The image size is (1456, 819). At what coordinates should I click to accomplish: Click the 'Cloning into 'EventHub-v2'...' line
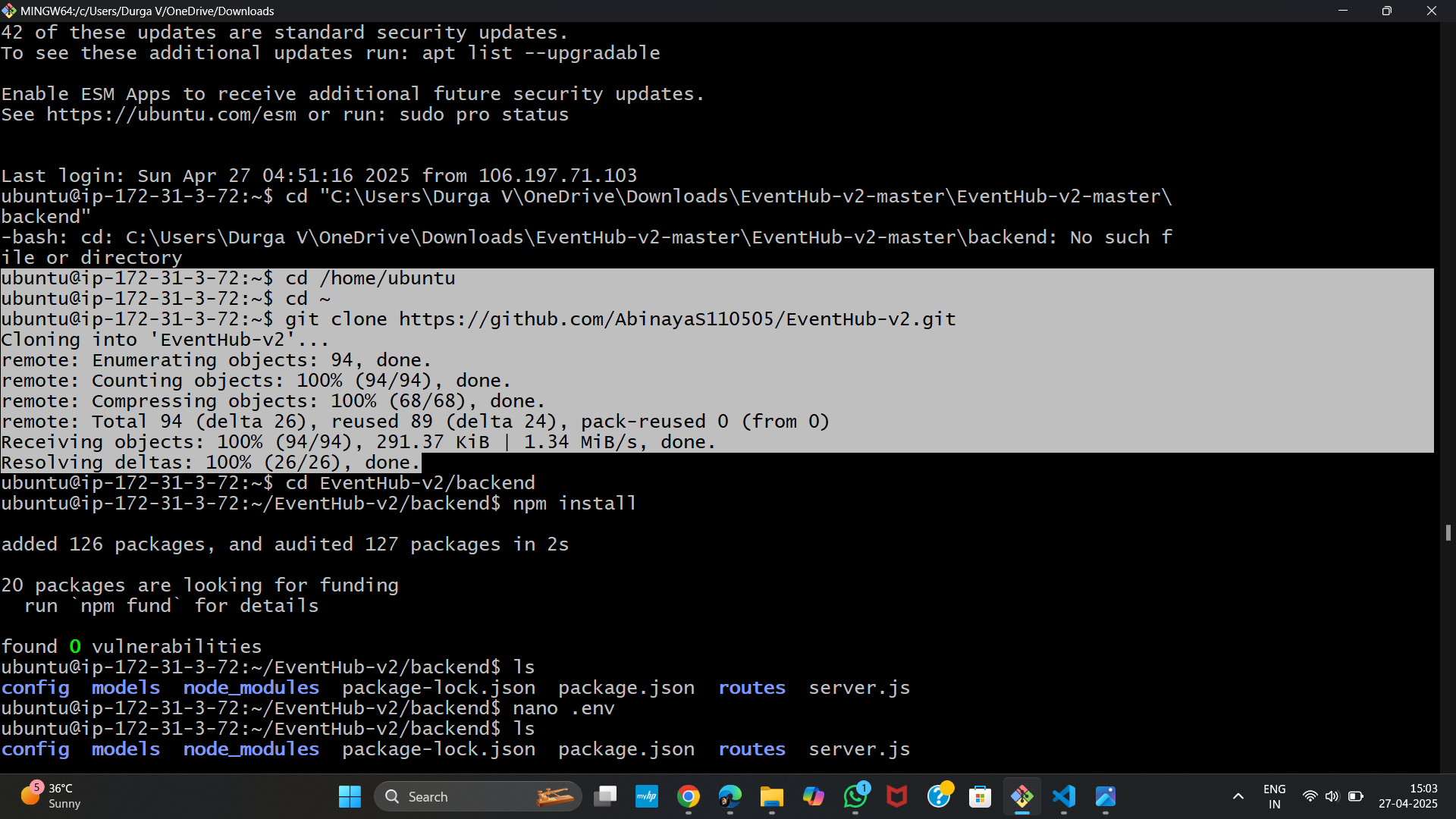click(x=165, y=340)
